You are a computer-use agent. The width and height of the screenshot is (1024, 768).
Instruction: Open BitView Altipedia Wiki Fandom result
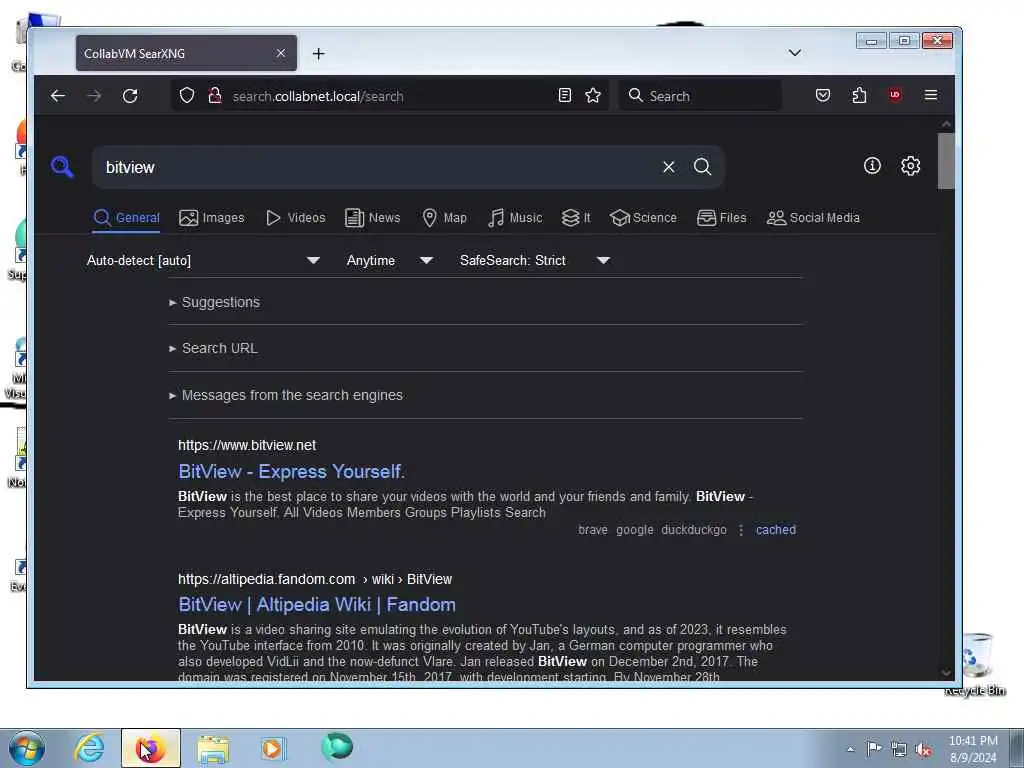pyautogui.click(x=317, y=604)
